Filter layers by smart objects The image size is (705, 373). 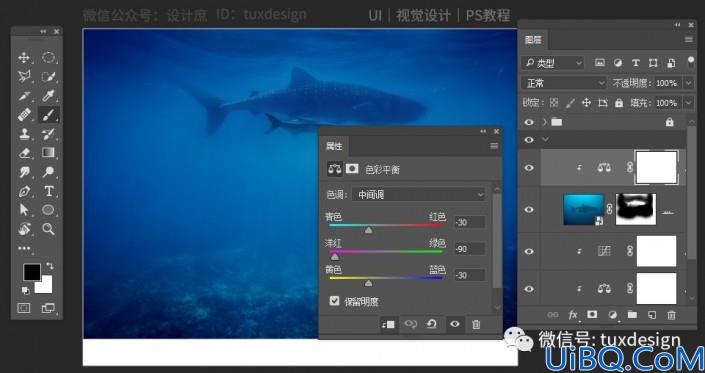click(671, 63)
